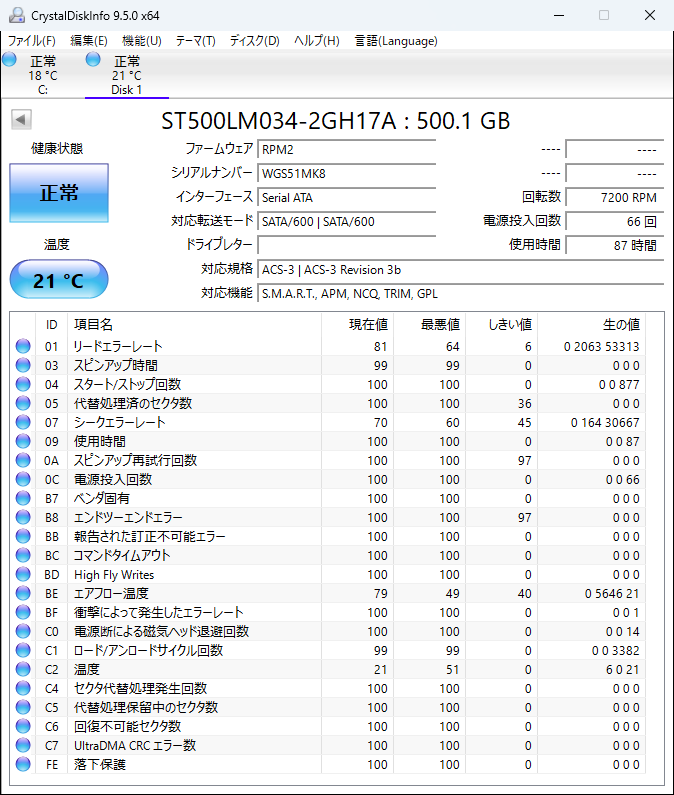Select the C: drive tab at 18 °C
Image resolution: width=674 pixels, height=795 pixels.
pos(43,75)
